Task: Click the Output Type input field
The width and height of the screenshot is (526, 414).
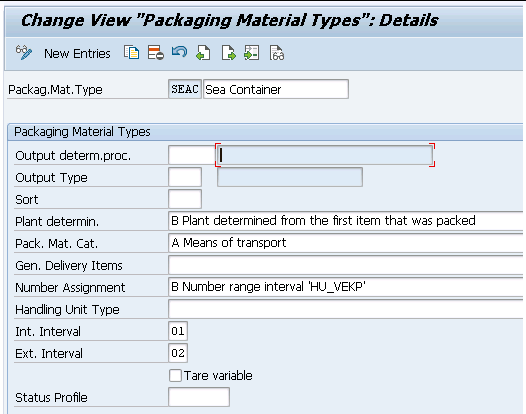Action: coord(185,177)
